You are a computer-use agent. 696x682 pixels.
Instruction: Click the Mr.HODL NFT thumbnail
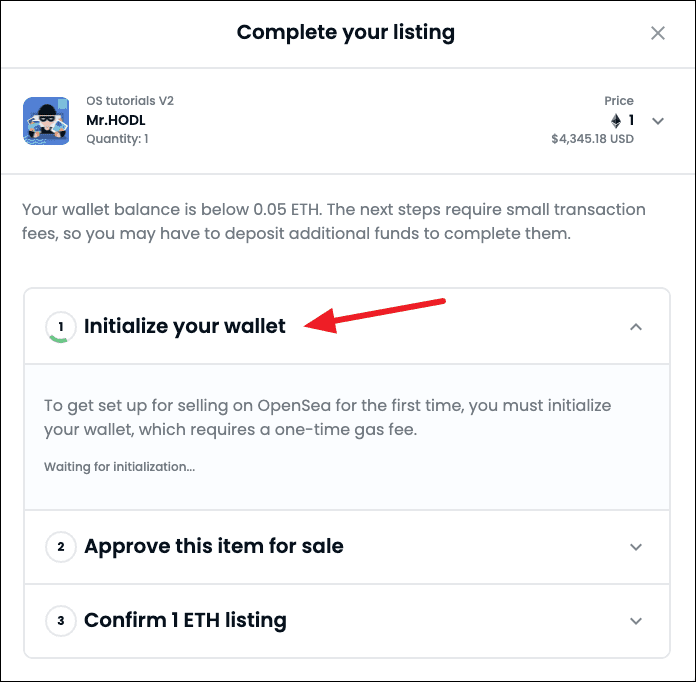coord(46,121)
